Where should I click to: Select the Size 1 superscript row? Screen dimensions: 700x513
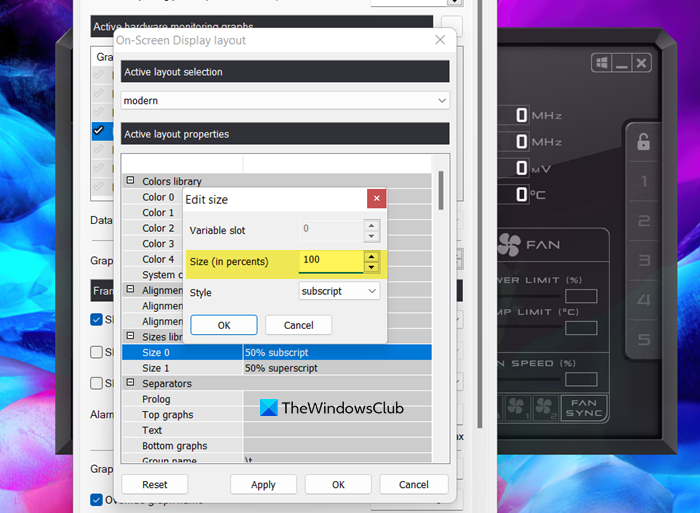277,368
